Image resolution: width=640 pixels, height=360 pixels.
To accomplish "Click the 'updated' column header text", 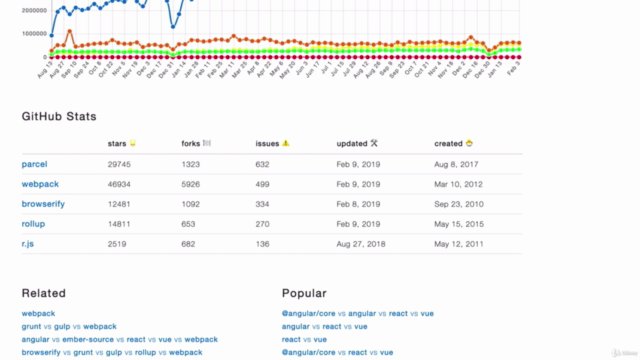I will (352, 144).
